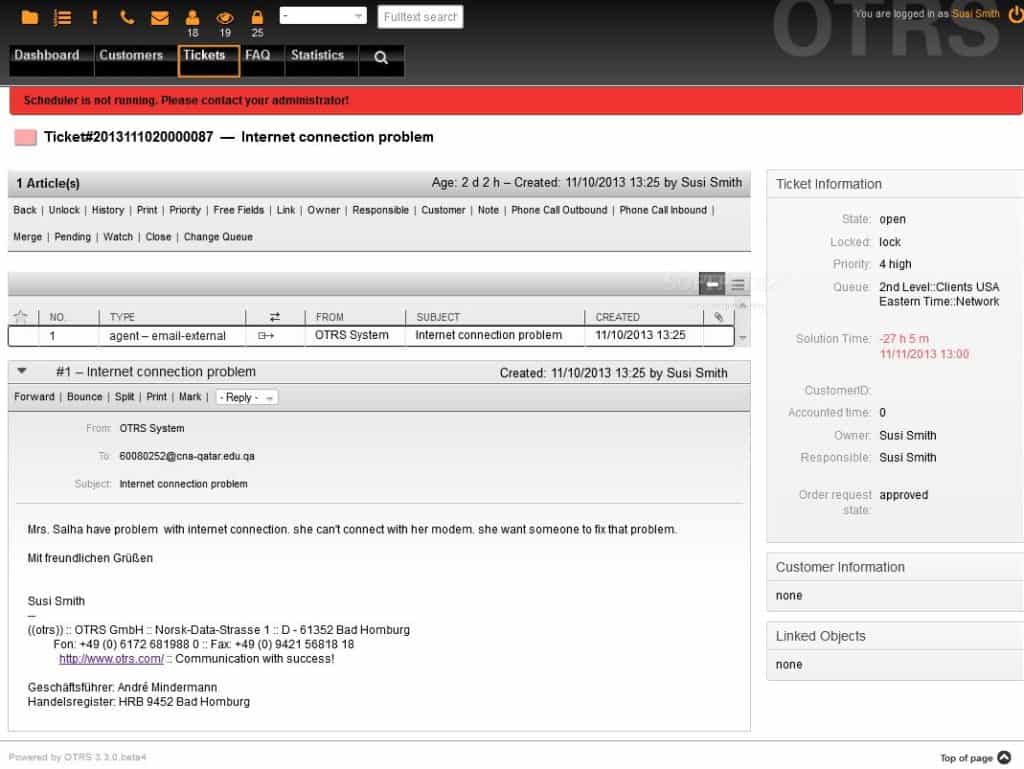Change ticket Priority link
Screen dimensions: 1024x769
[185, 210]
